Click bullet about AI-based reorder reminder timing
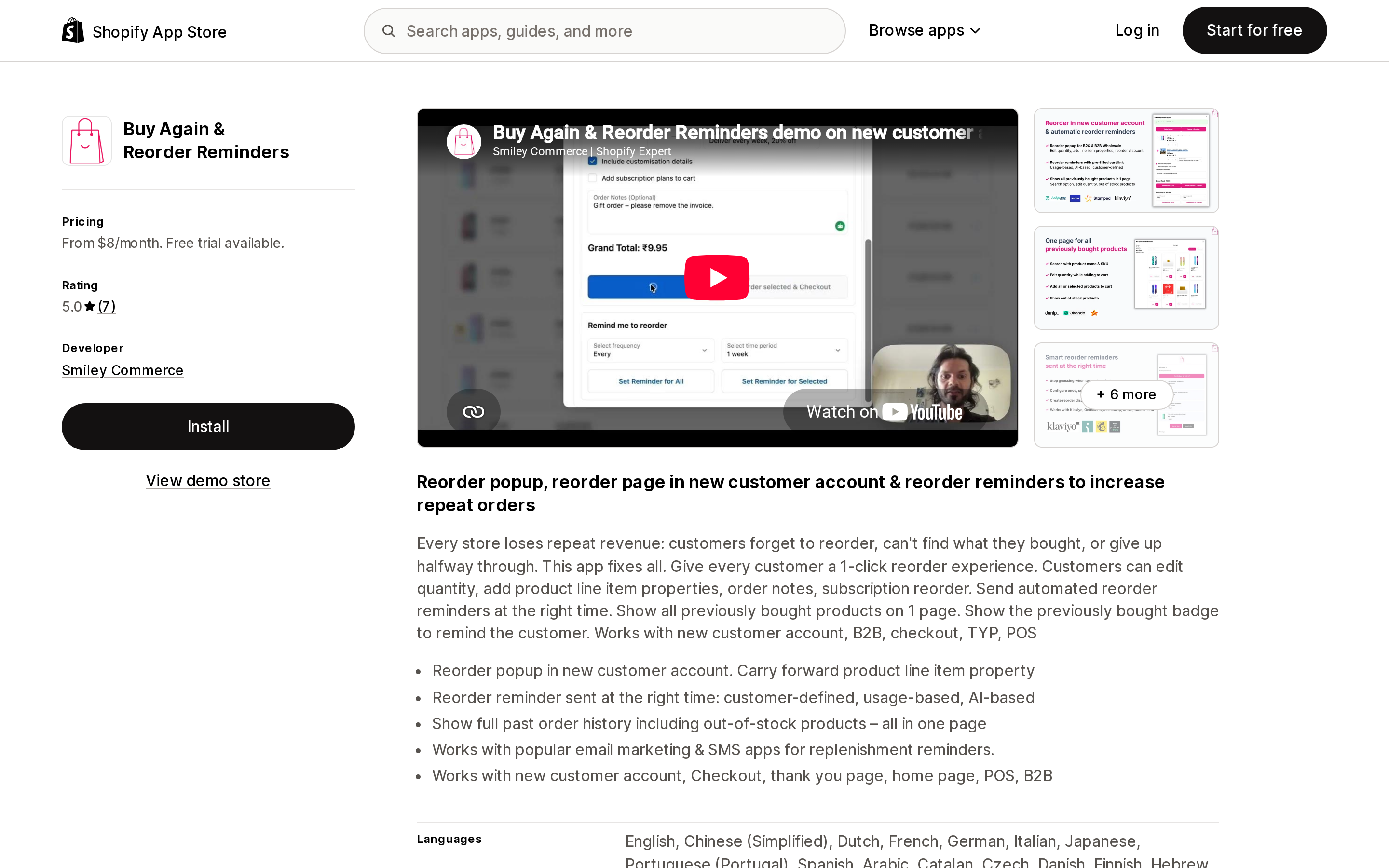The image size is (1389, 868). coord(733,697)
